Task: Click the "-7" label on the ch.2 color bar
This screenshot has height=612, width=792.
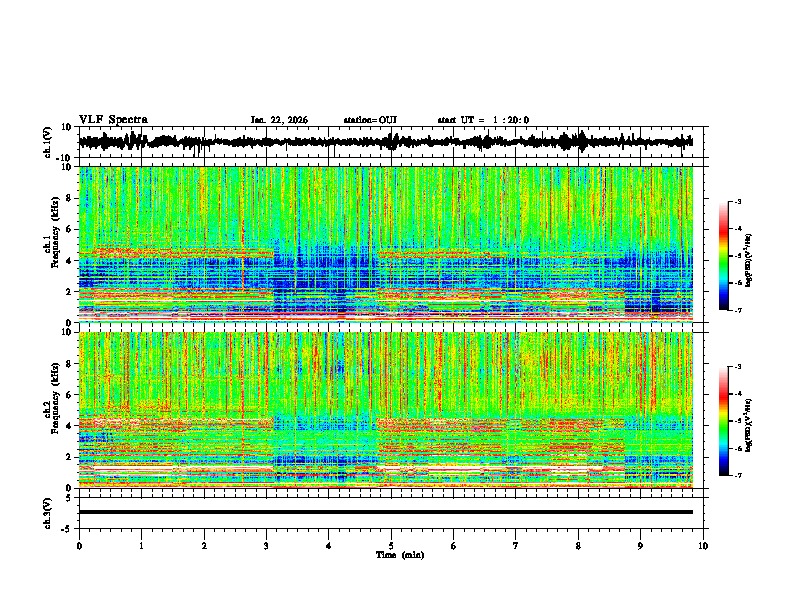Action: [x=737, y=475]
